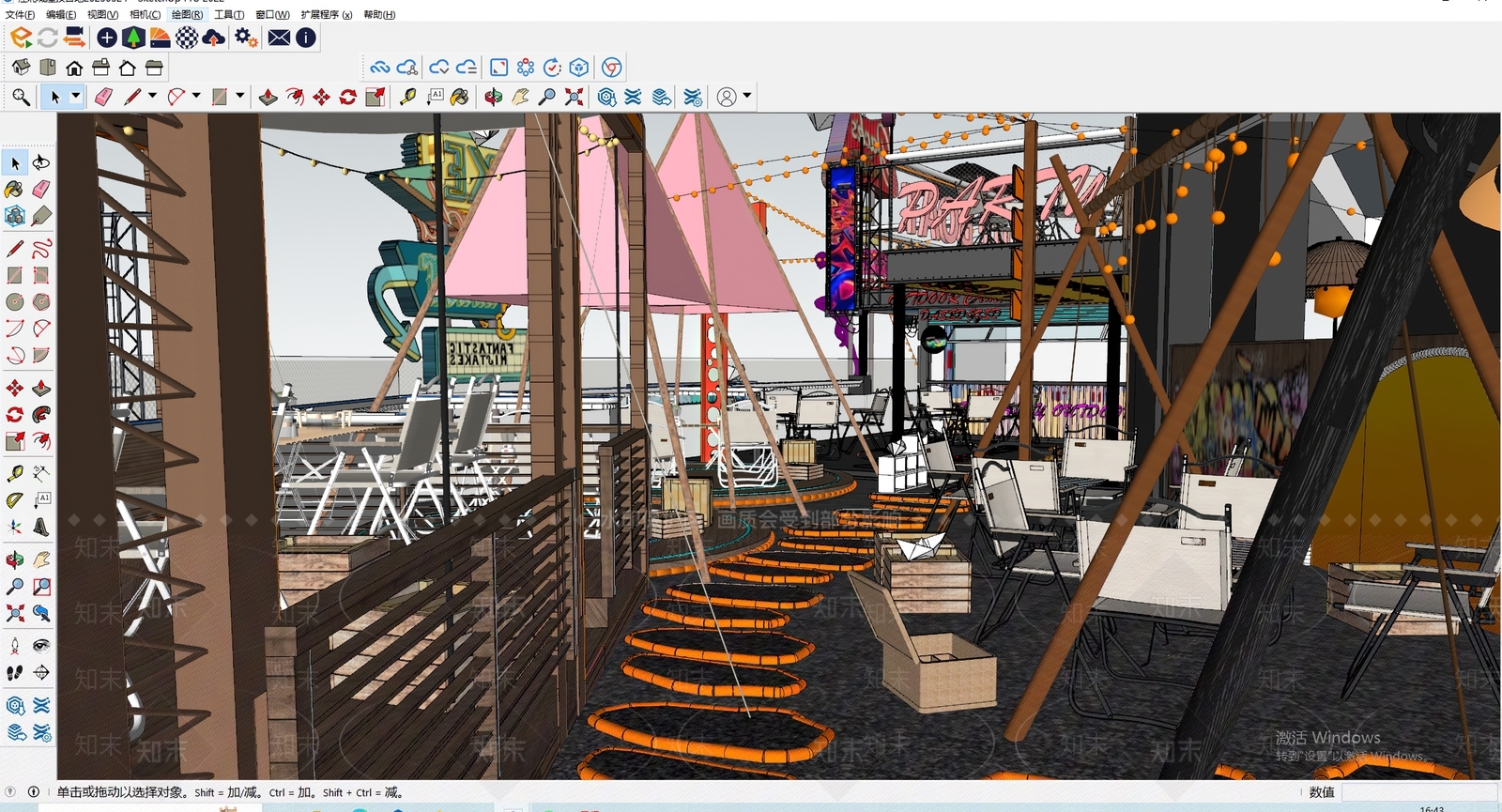The width and height of the screenshot is (1502, 812).
Task: Open the 扩展程序 extensions menu
Action: (327, 14)
